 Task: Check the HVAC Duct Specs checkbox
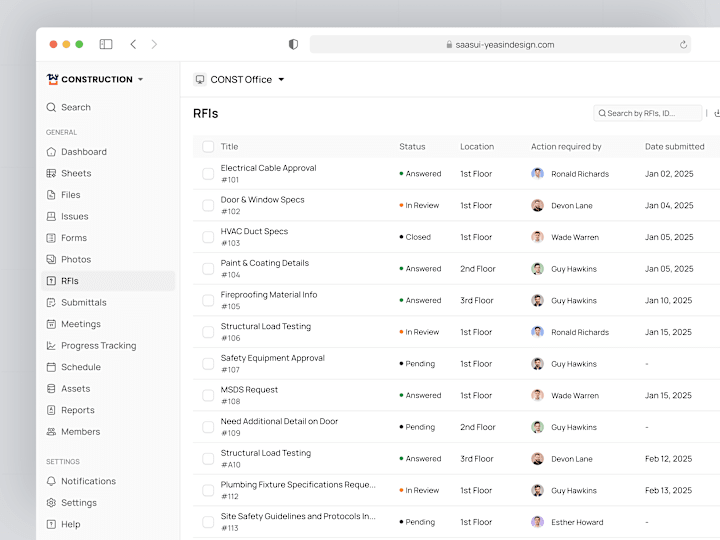(208, 237)
